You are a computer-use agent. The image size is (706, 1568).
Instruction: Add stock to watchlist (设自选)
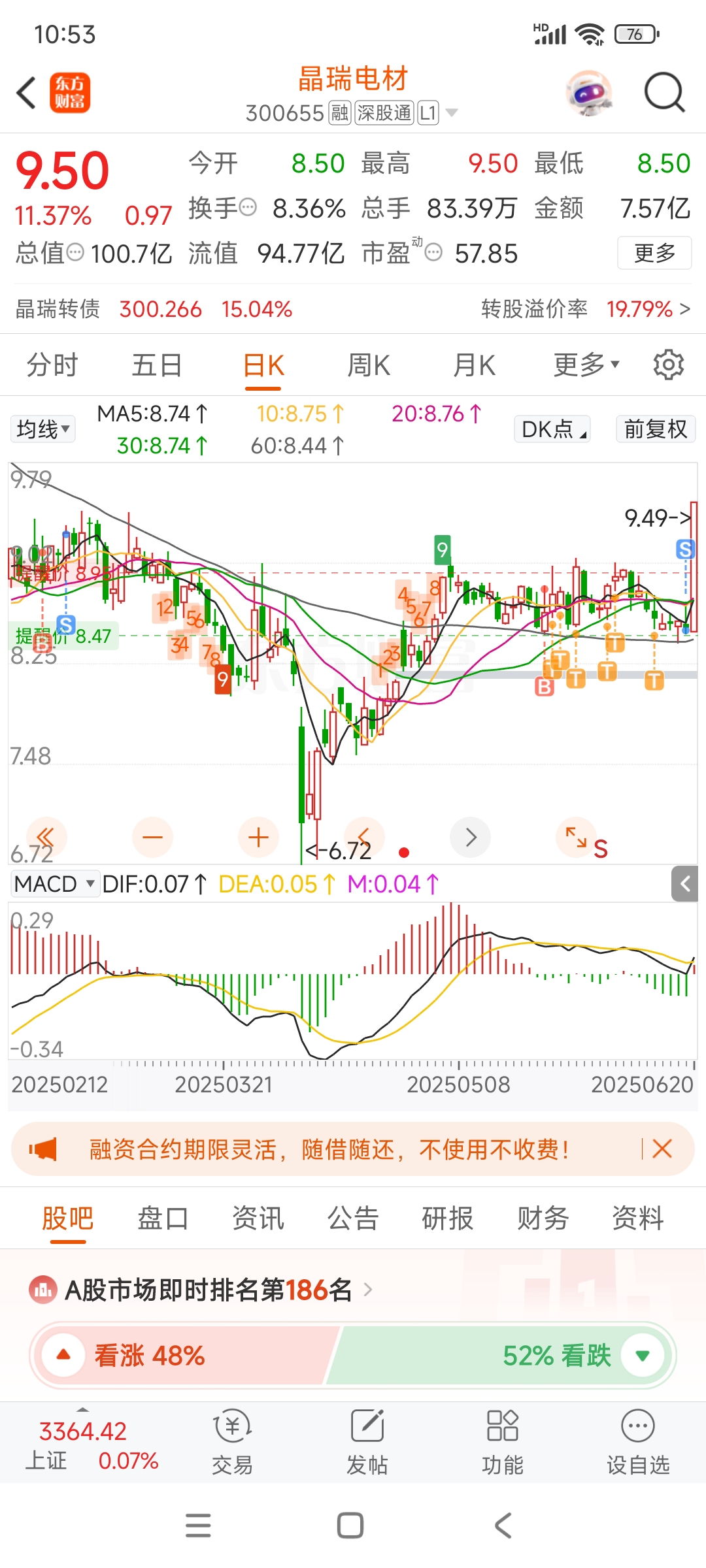pos(638,1443)
